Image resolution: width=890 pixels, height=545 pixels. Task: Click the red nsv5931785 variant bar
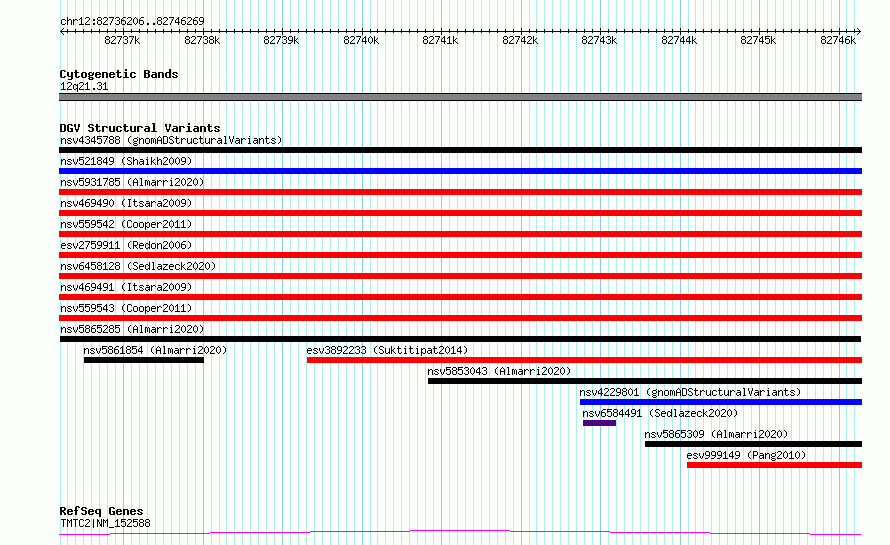460,192
